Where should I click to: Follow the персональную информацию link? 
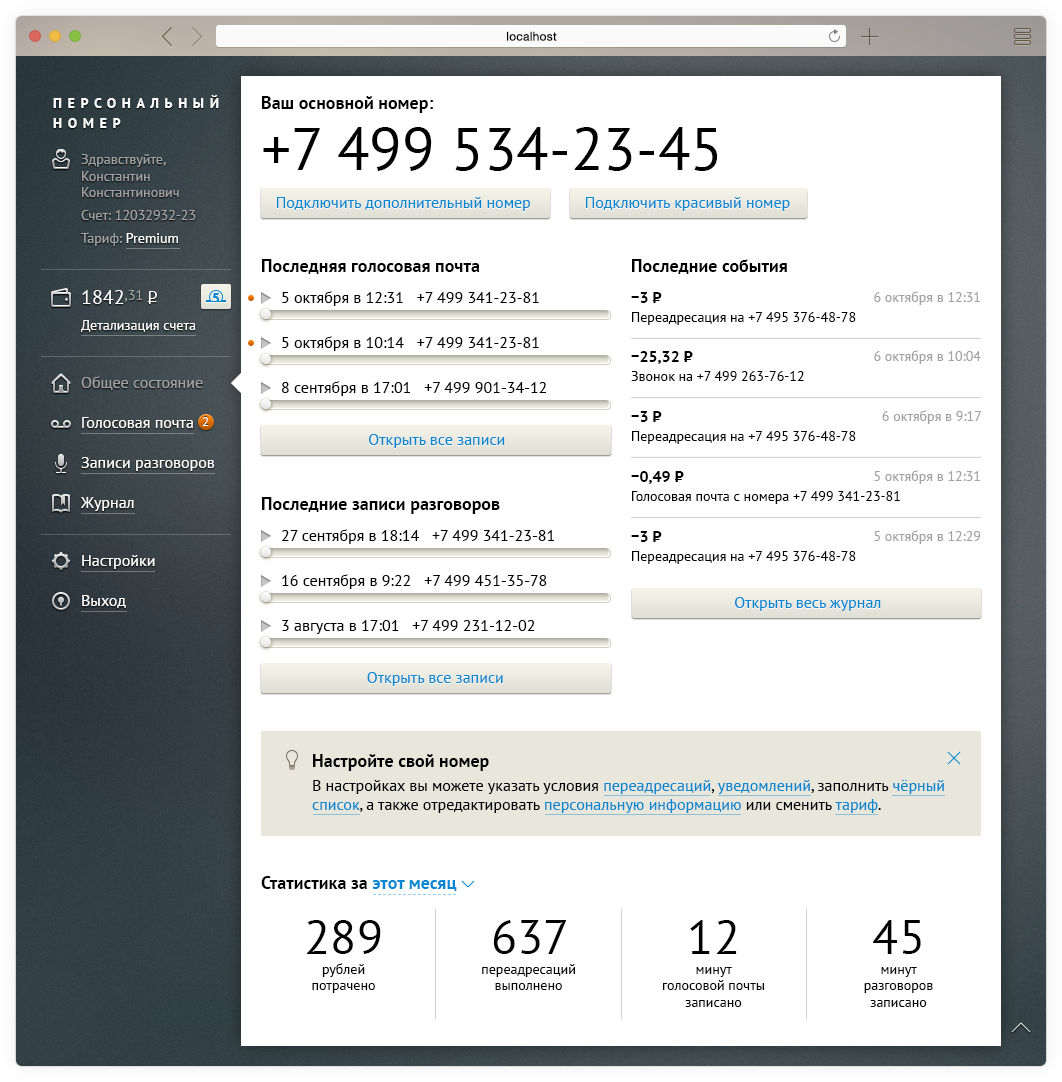click(642, 805)
